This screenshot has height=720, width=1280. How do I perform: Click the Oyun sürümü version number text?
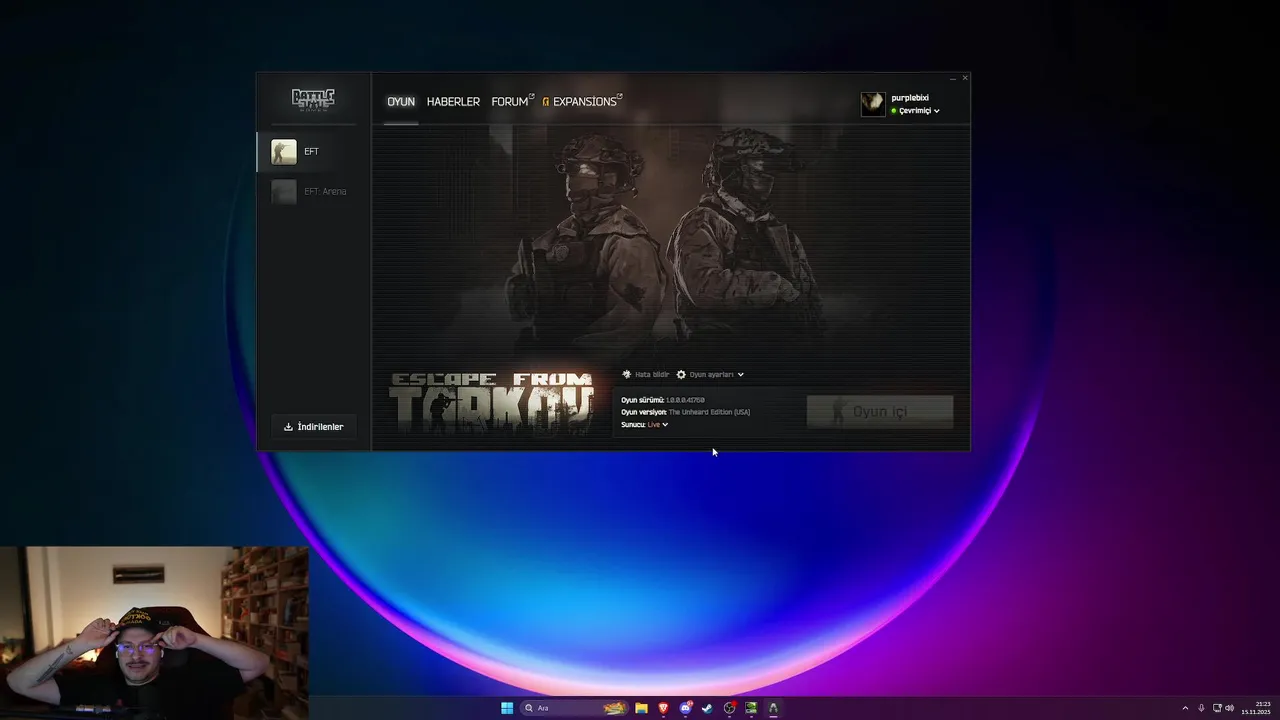[x=685, y=400]
